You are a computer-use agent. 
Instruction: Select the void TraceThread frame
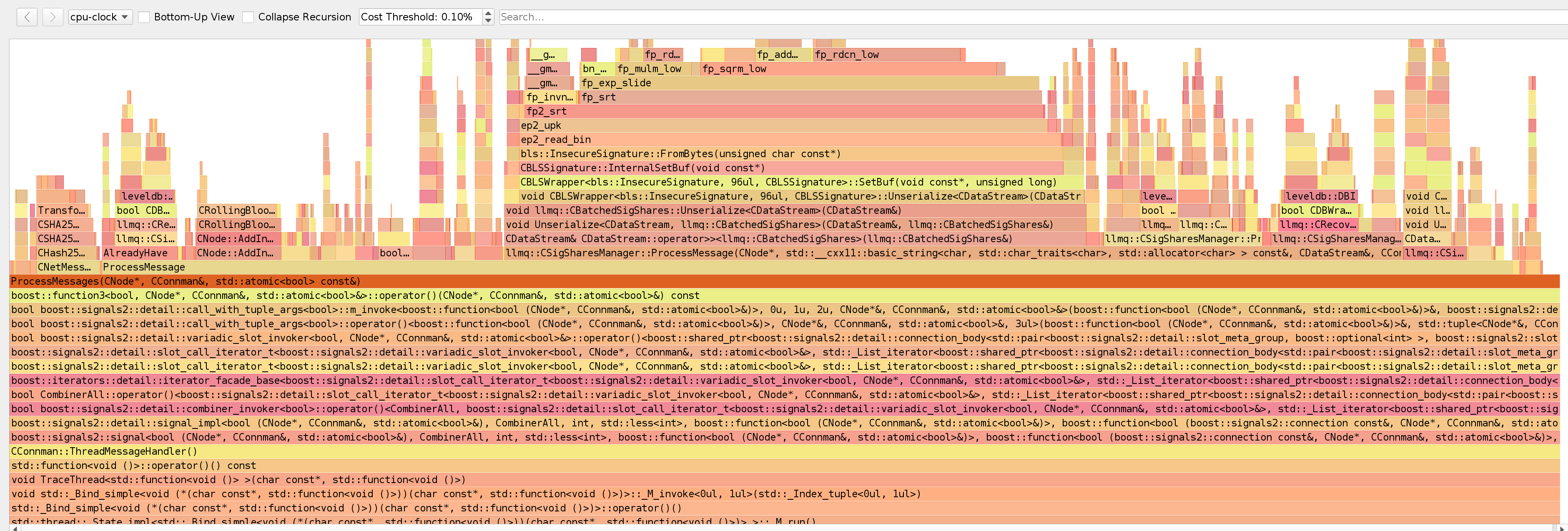[785, 479]
